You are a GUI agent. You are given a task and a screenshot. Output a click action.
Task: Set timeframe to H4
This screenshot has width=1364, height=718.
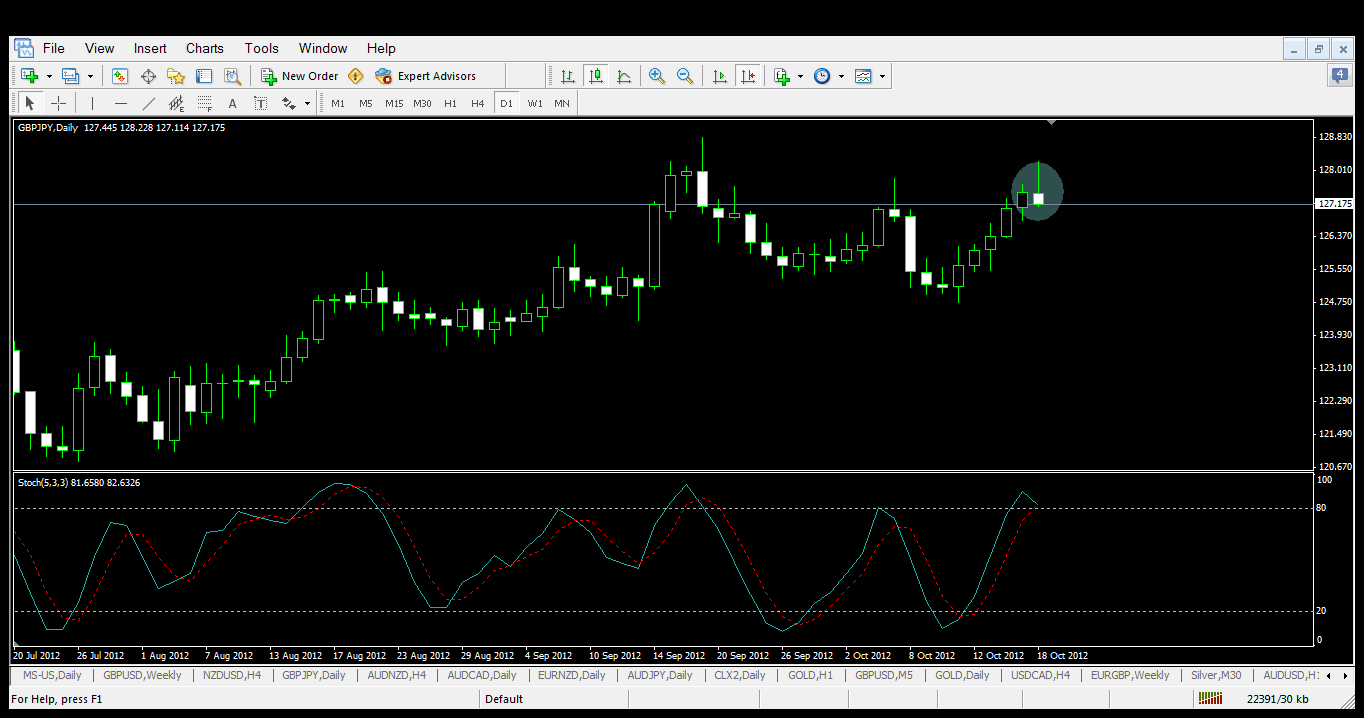[478, 103]
